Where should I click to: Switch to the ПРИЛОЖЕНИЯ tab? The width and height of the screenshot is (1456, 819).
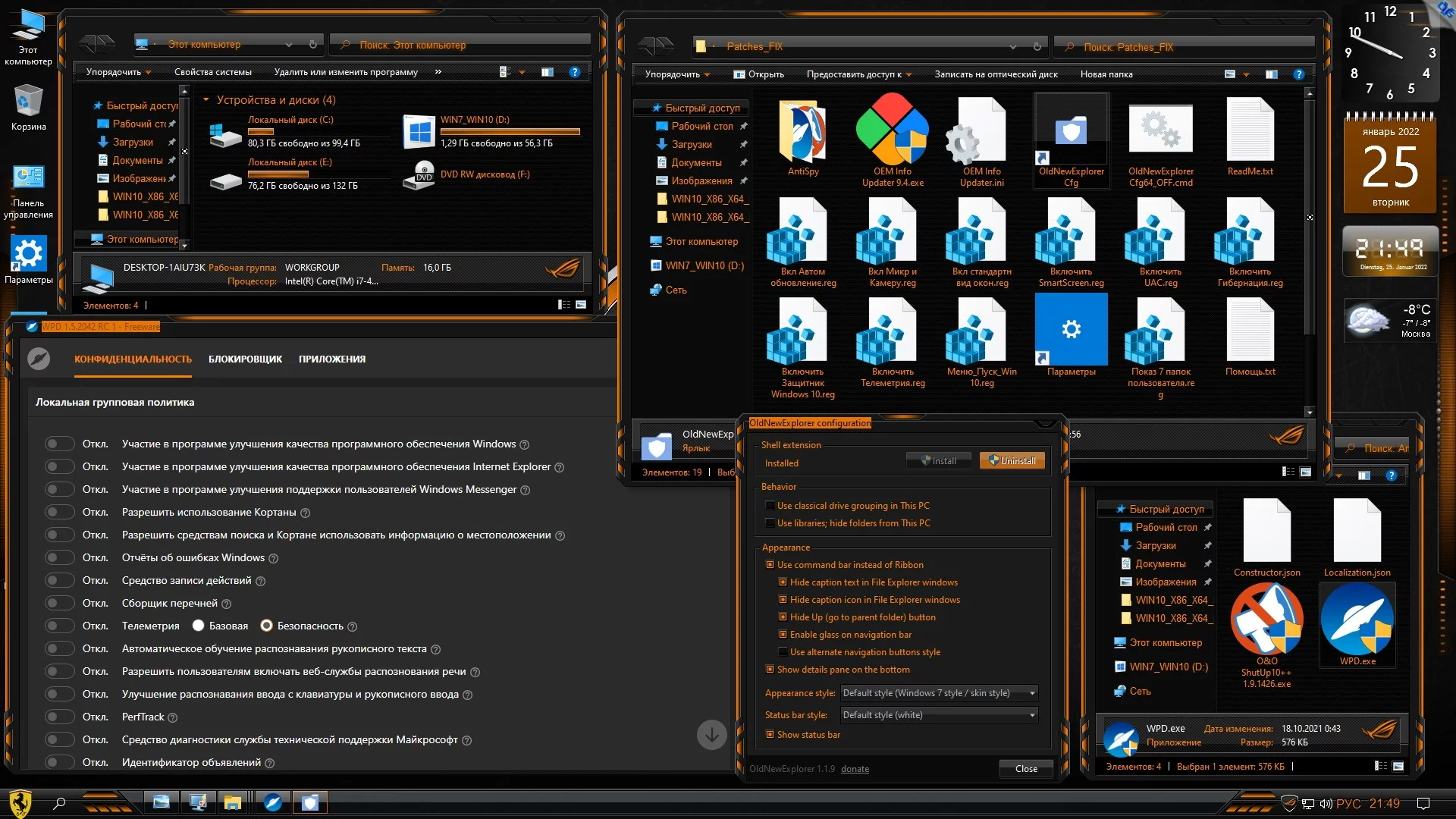pos(331,359)
